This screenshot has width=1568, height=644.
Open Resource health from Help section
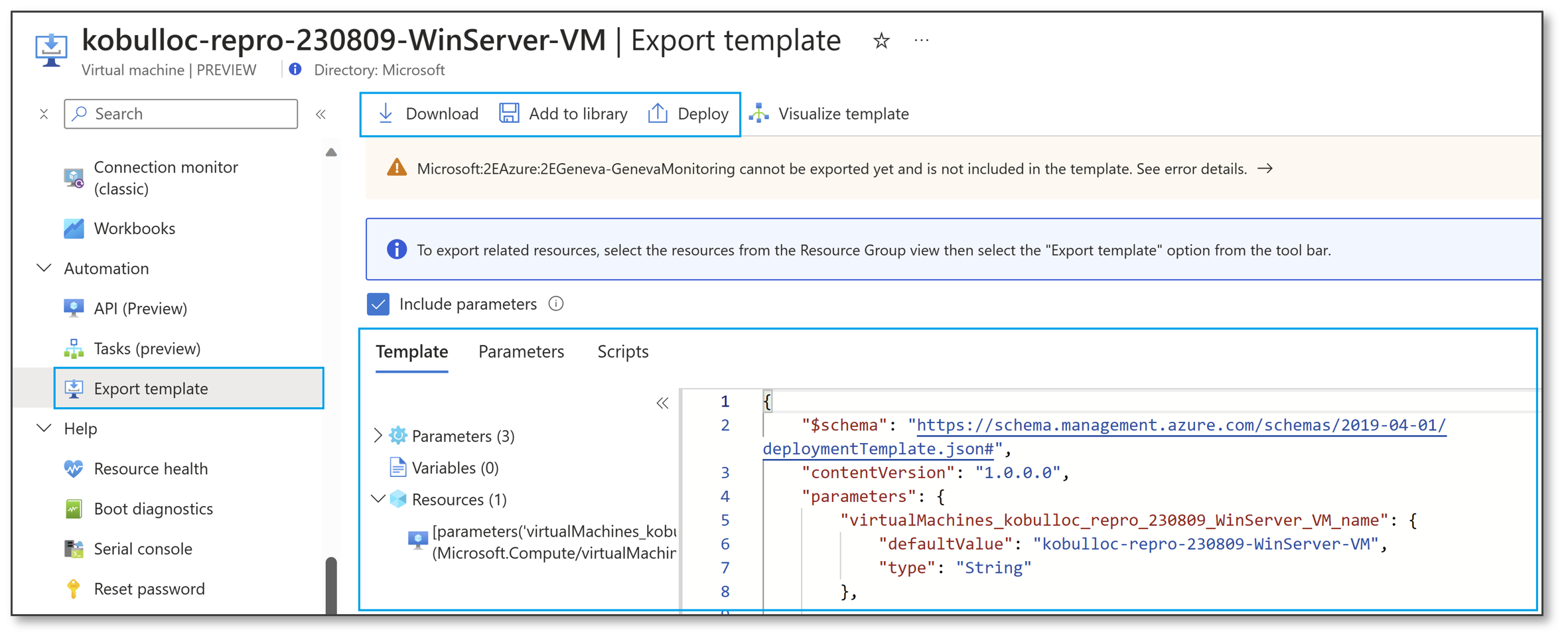[151, 468]
